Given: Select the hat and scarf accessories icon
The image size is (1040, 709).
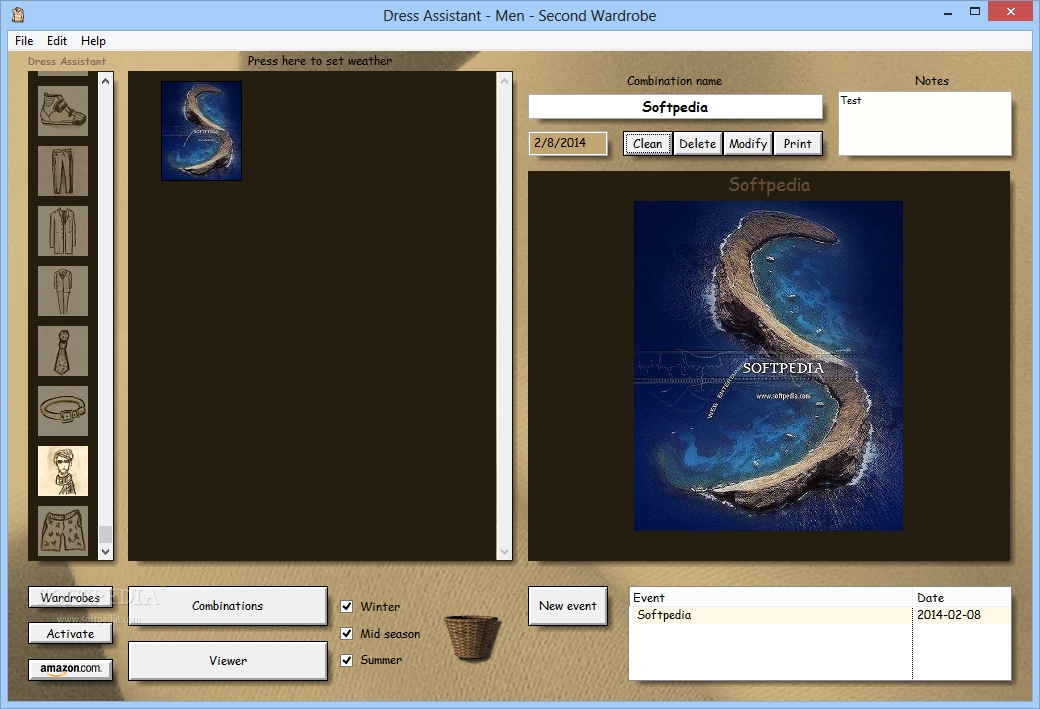Looking at the screenshot, I should (x=63, y=471).
